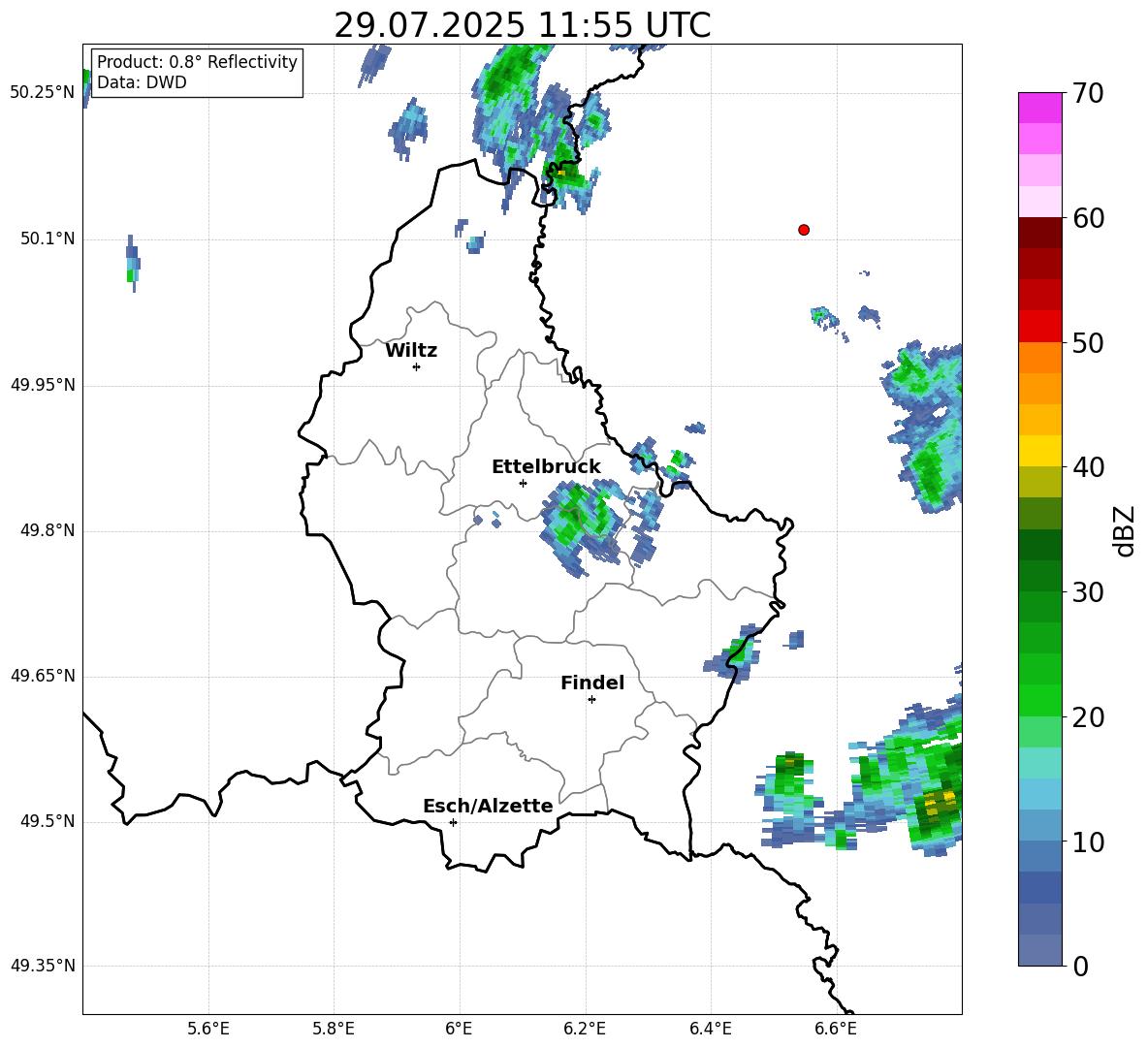The width and height of the screenshot is (1148, 1048).
Task: Select the Esch/Alzette station label
Action: (x=488, y=806)
